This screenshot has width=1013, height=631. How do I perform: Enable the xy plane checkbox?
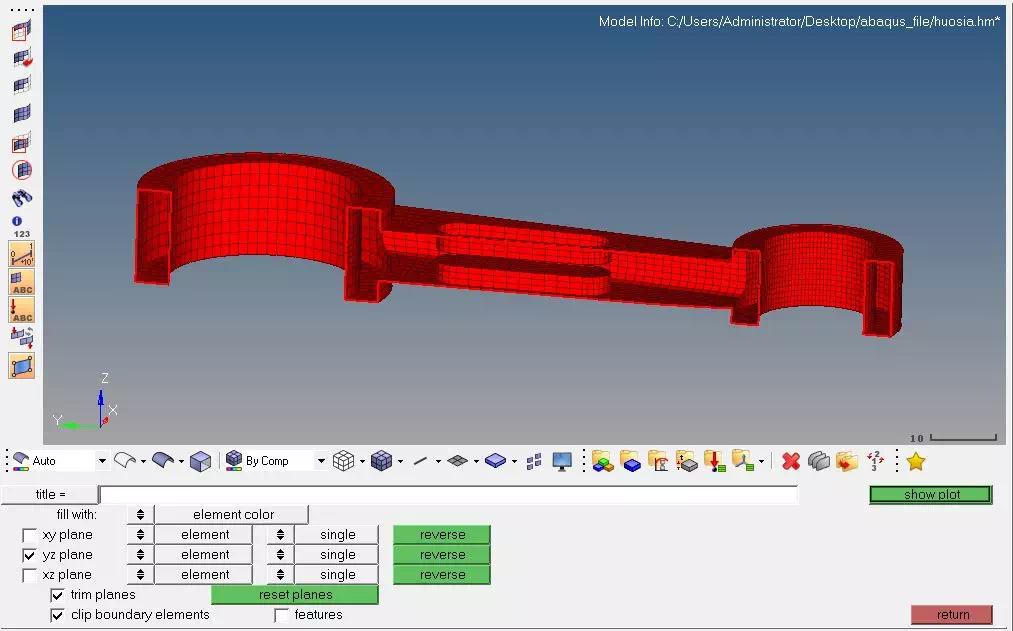click(29, 535)
